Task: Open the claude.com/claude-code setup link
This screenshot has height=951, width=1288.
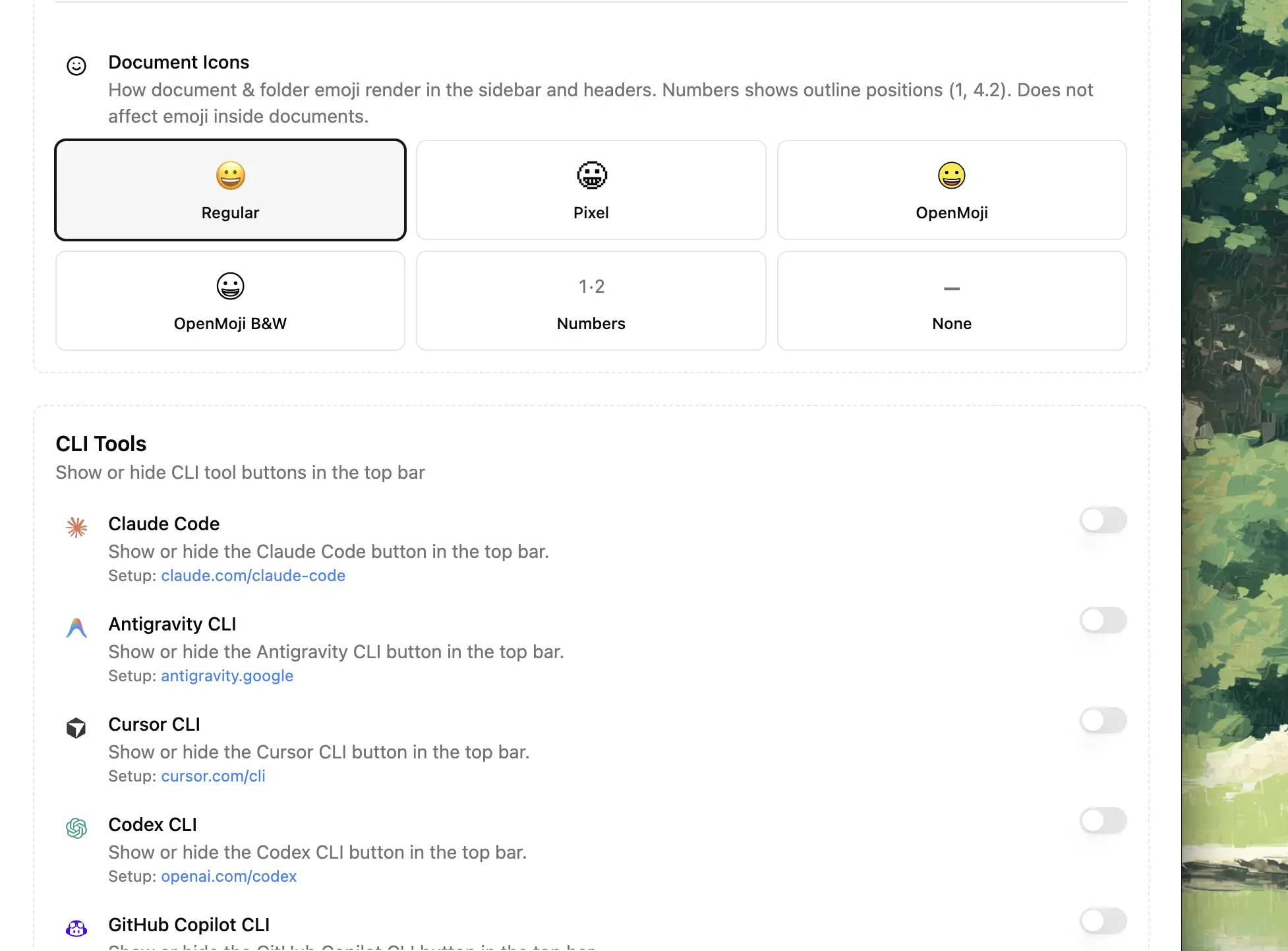Action: coord(253,575)
